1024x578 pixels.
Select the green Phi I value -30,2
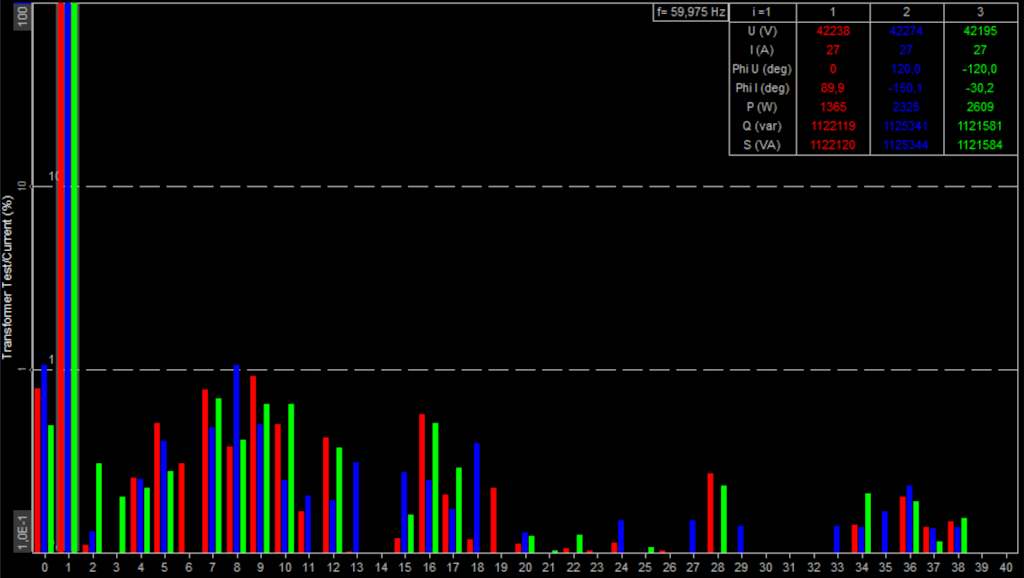pos(980,88)
